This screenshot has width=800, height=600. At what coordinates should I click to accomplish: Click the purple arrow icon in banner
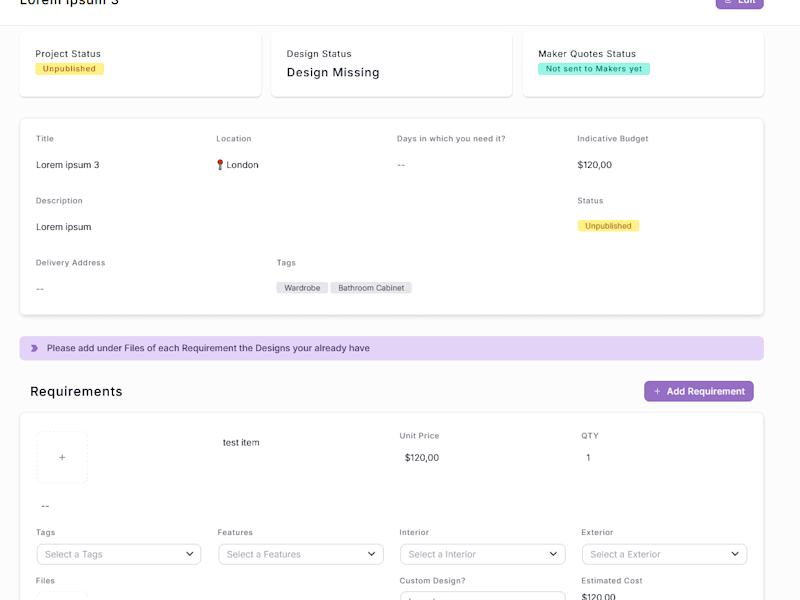(34, 348)
